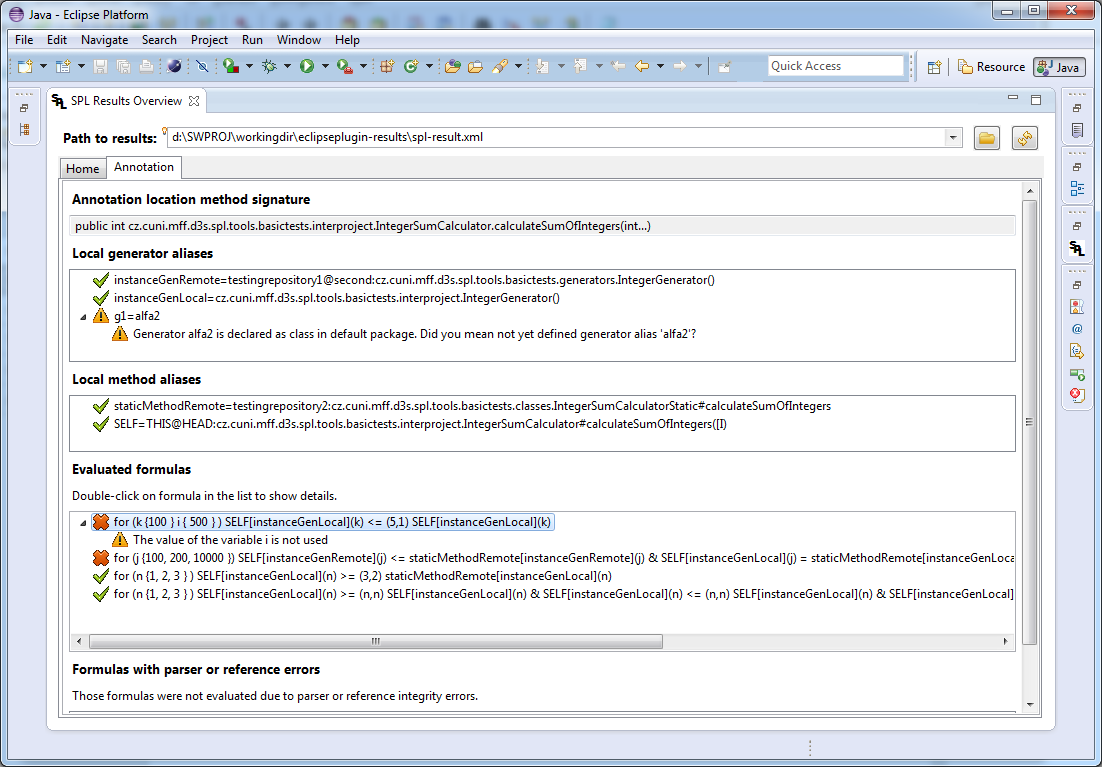Screen dimensions: 1102x767
Task: Click the New Java Package icon
Action: [x=387, y=66]
